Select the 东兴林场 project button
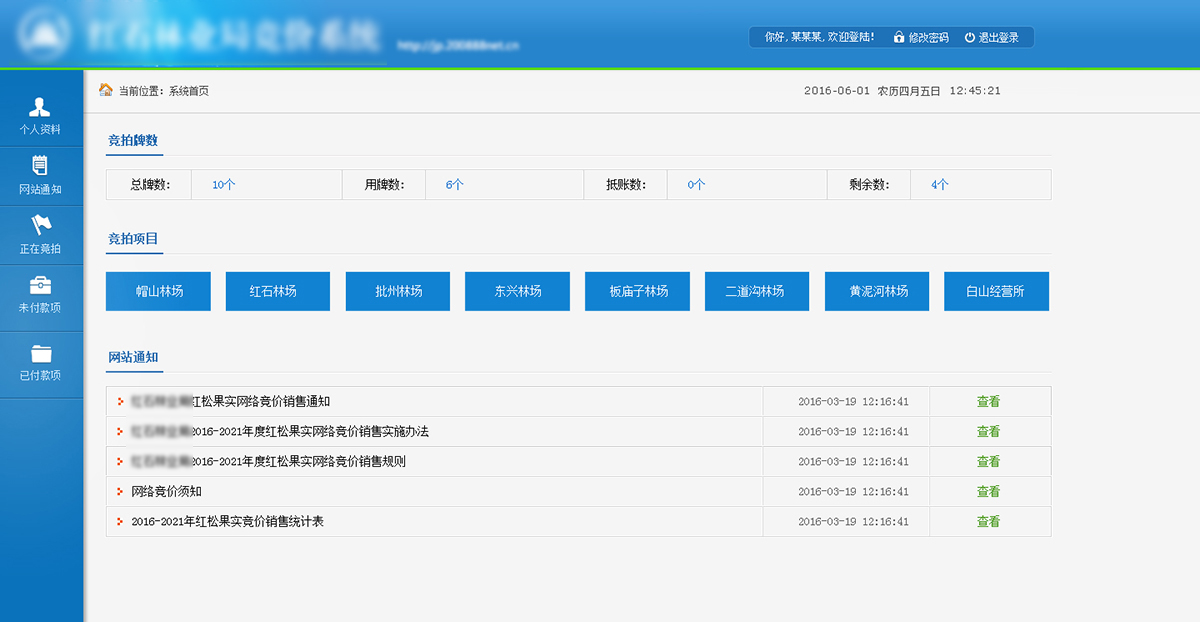1200x622 pixels. click(x=517, y=291)
